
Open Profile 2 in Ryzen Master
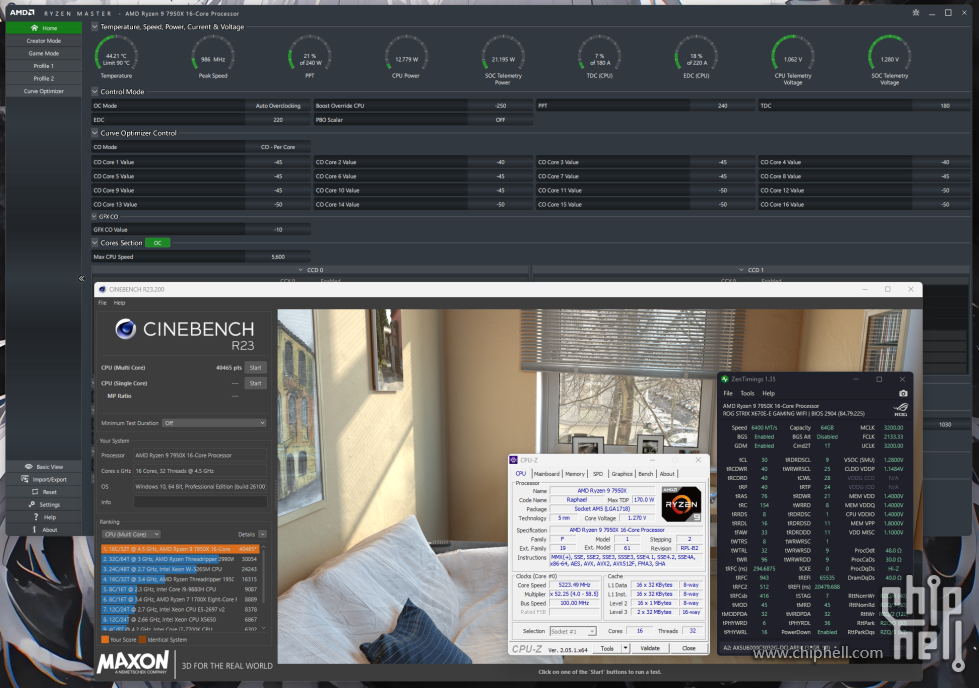click(x=44, y=79)
